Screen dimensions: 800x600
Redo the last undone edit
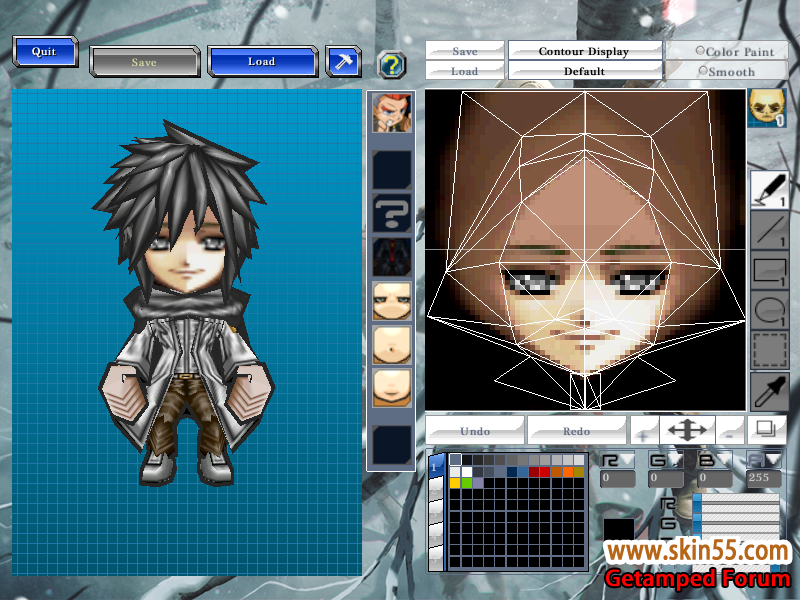[x=577, y=431]
